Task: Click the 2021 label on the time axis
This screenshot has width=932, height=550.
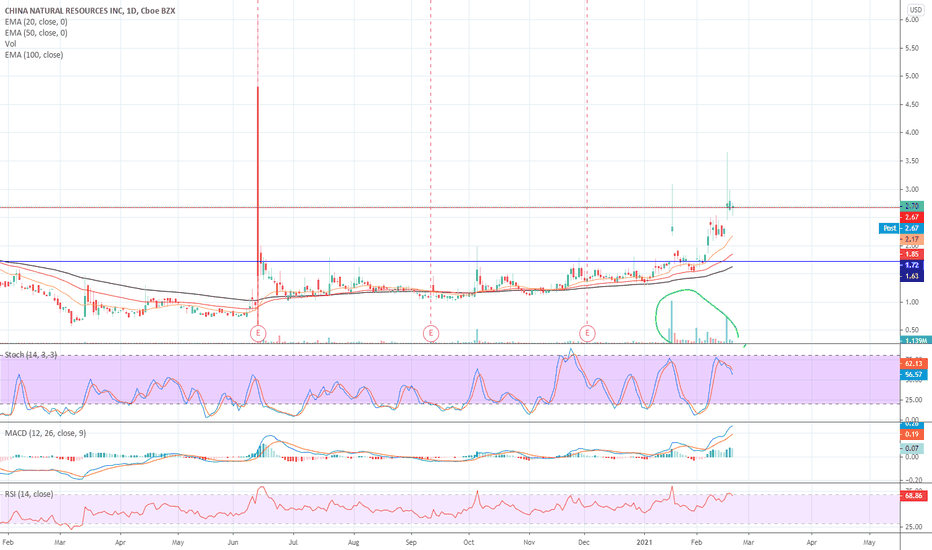Action: [644, 542]
